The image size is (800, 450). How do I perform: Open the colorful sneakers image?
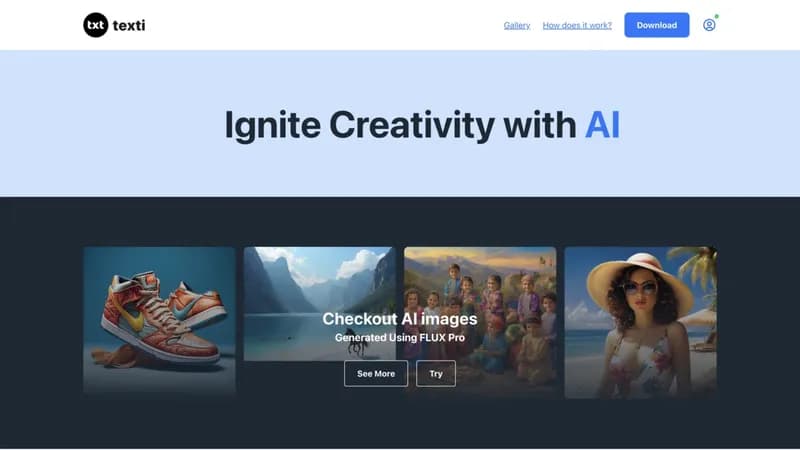[x=159, y=321]
